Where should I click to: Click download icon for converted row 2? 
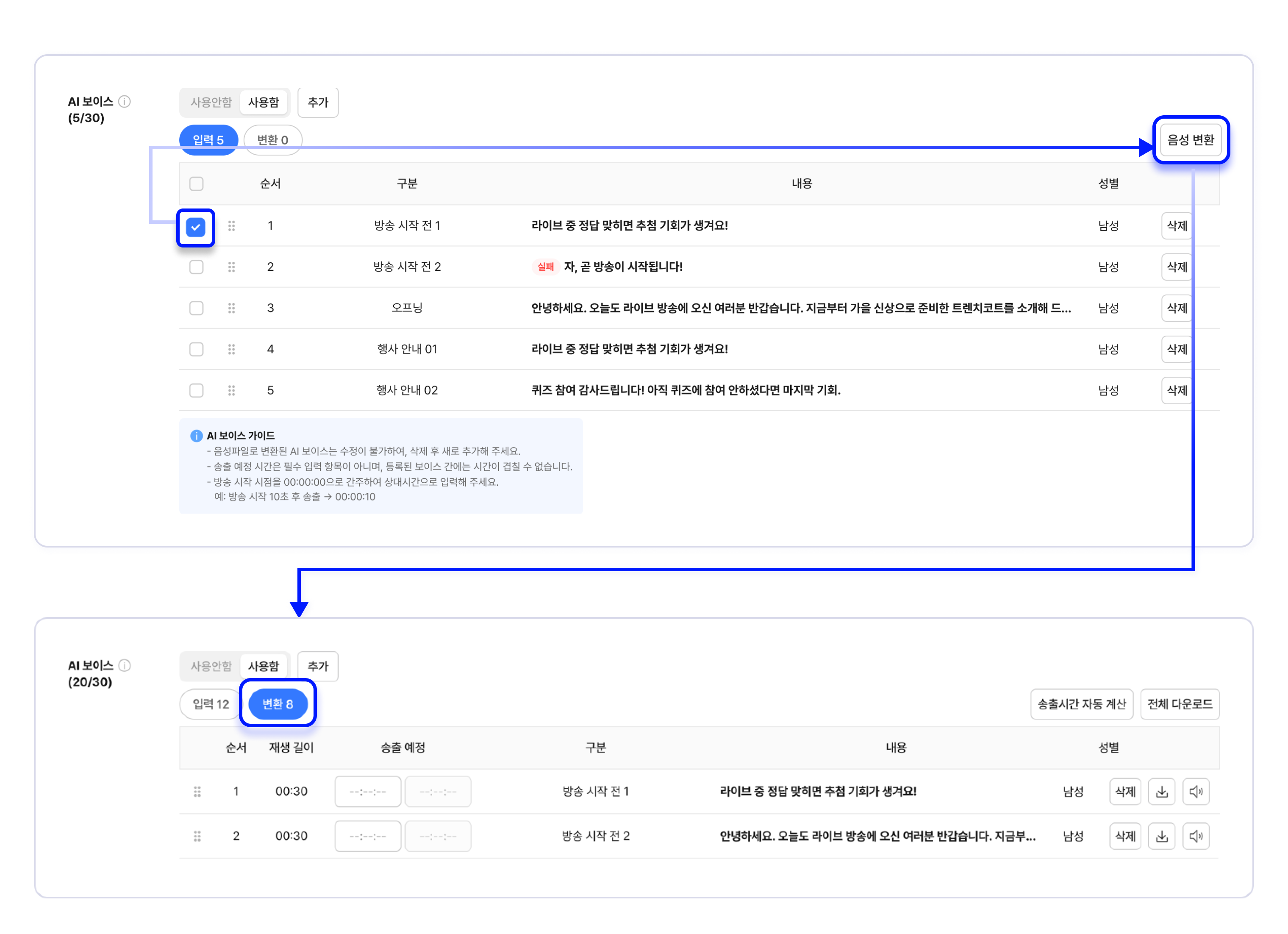pyautogui.click(x=1161, y=836)
